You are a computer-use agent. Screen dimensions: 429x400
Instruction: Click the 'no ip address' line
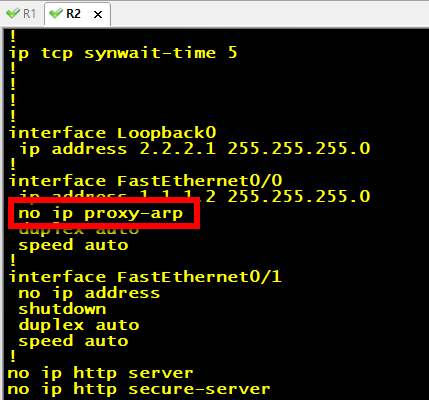pos(89,293)
